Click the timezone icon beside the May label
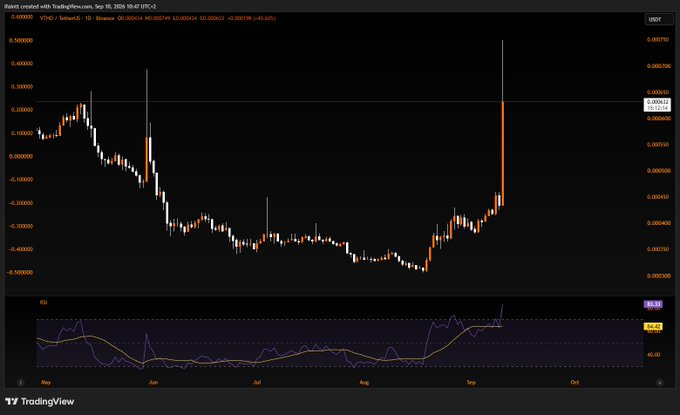This screenshot has height=415, width=680. (x=20, y=382)
